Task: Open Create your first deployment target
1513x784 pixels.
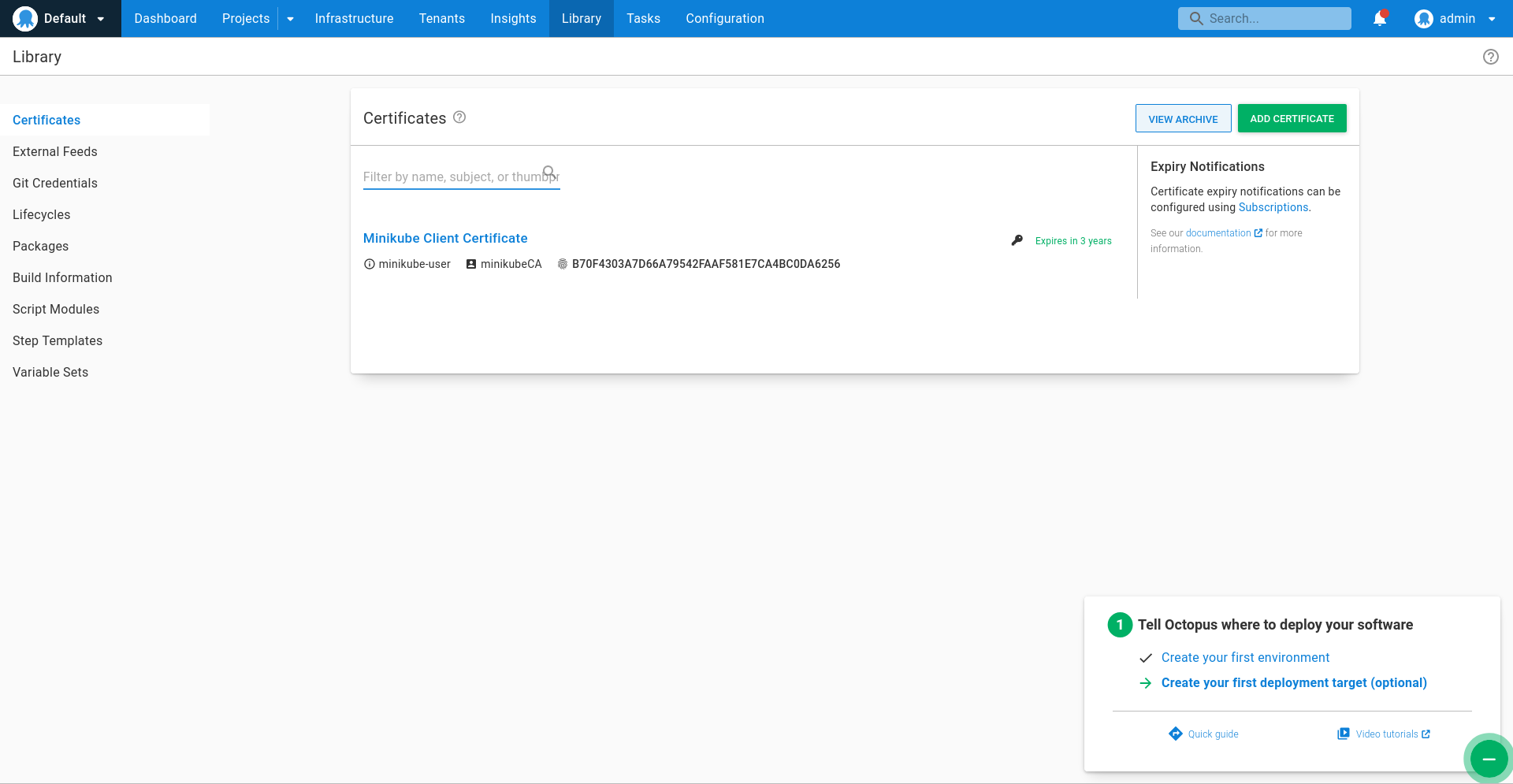Action: pos(1294,682)
